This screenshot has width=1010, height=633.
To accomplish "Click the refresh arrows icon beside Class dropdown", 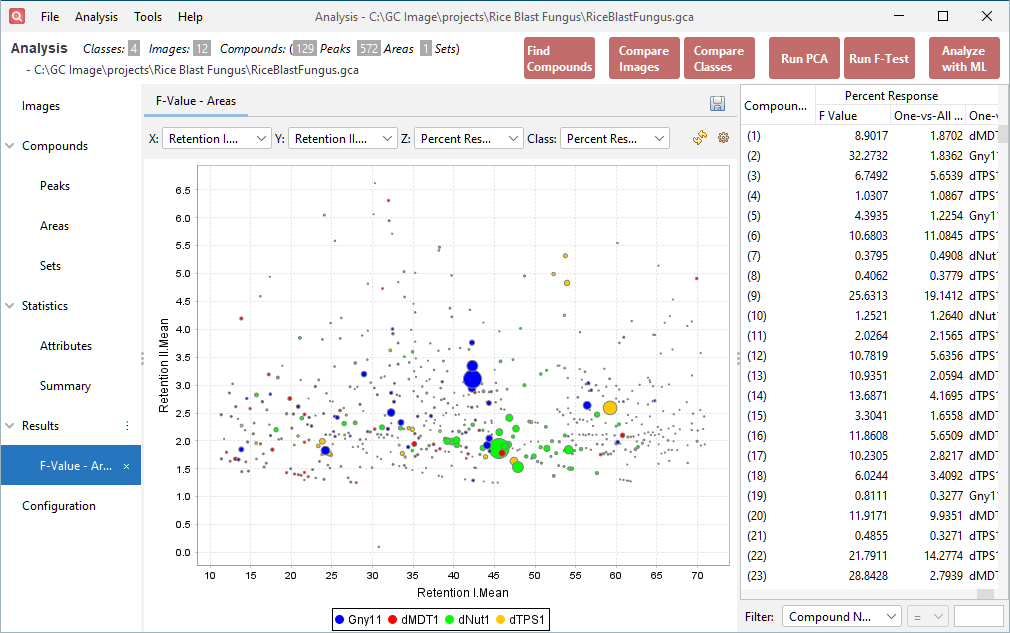I will click(700, 138).
